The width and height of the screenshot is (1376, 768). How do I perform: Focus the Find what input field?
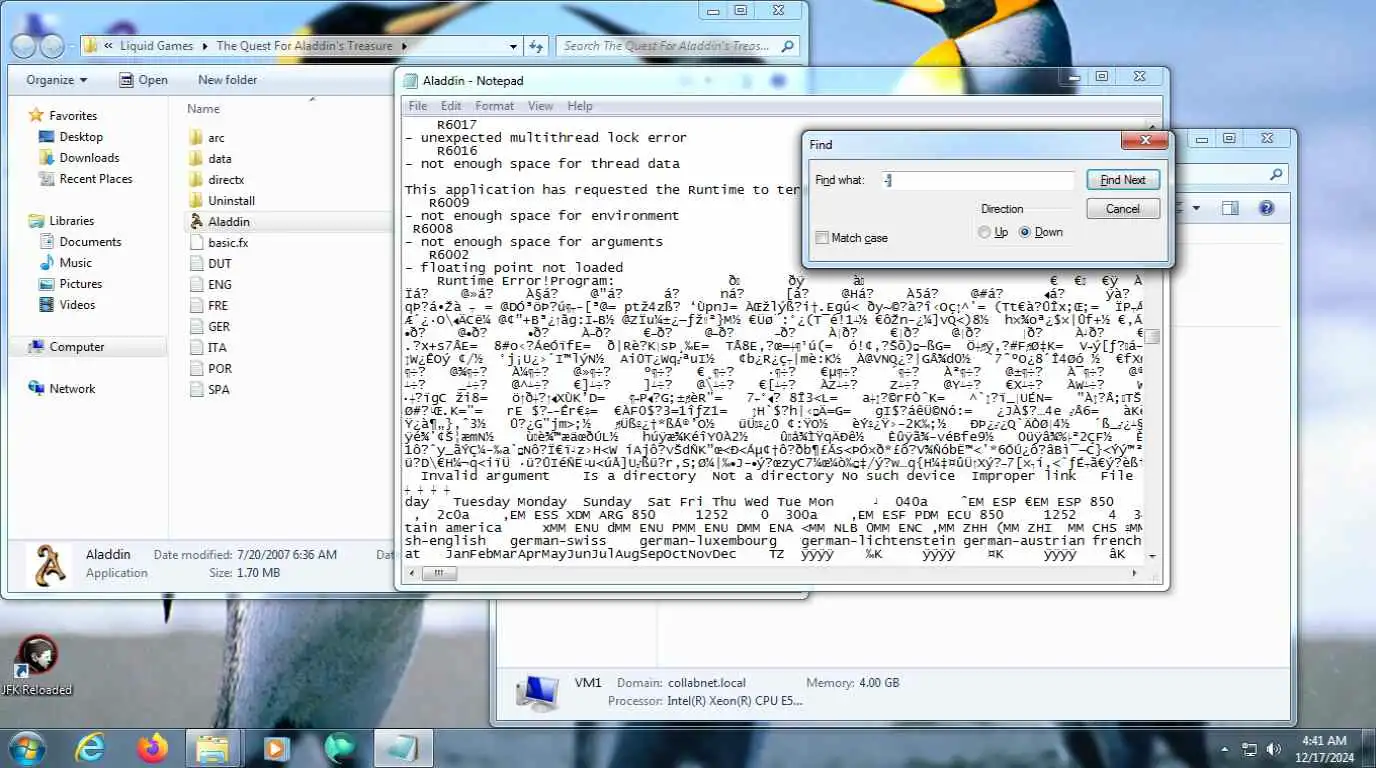[x=978, y=180]
